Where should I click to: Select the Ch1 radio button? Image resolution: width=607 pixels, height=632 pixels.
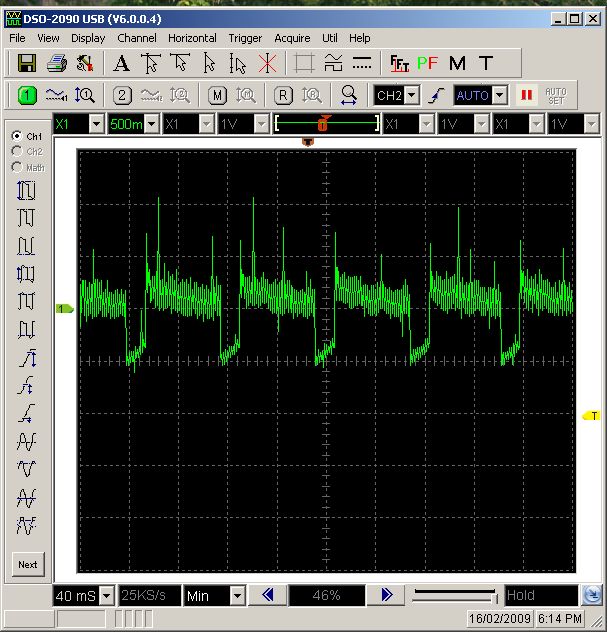[17, 136]
